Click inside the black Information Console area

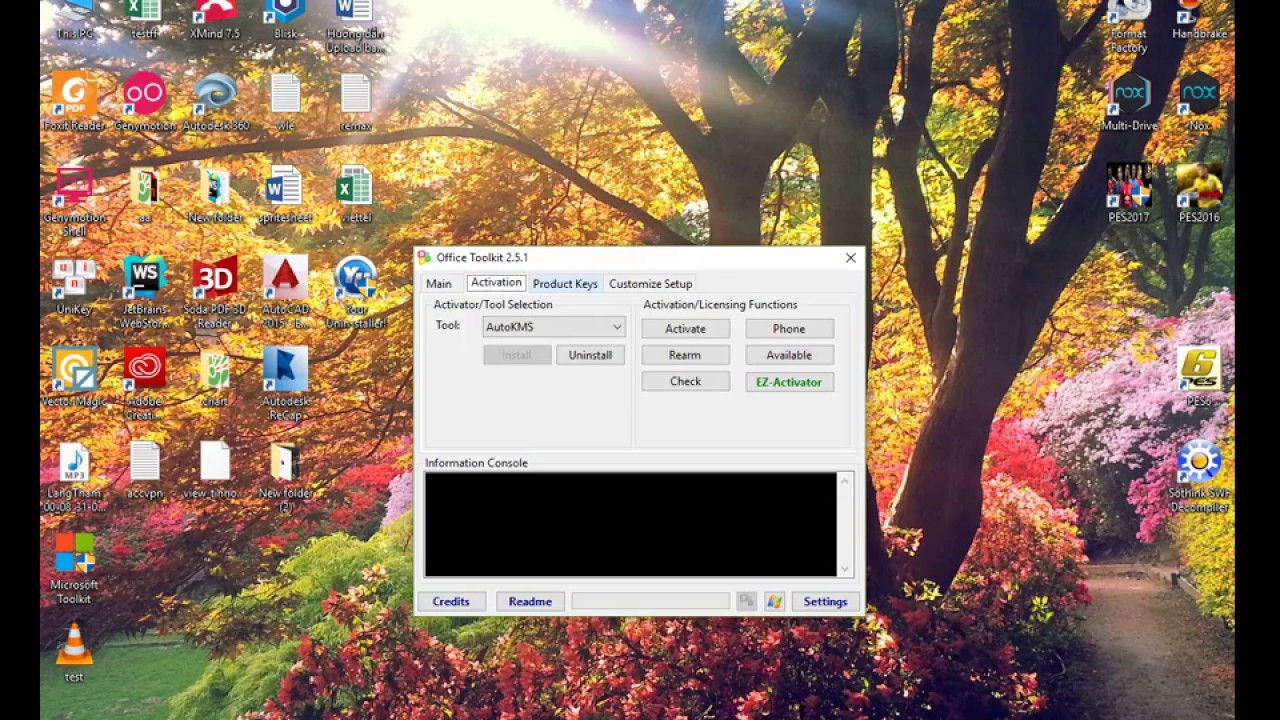(630, 524)
